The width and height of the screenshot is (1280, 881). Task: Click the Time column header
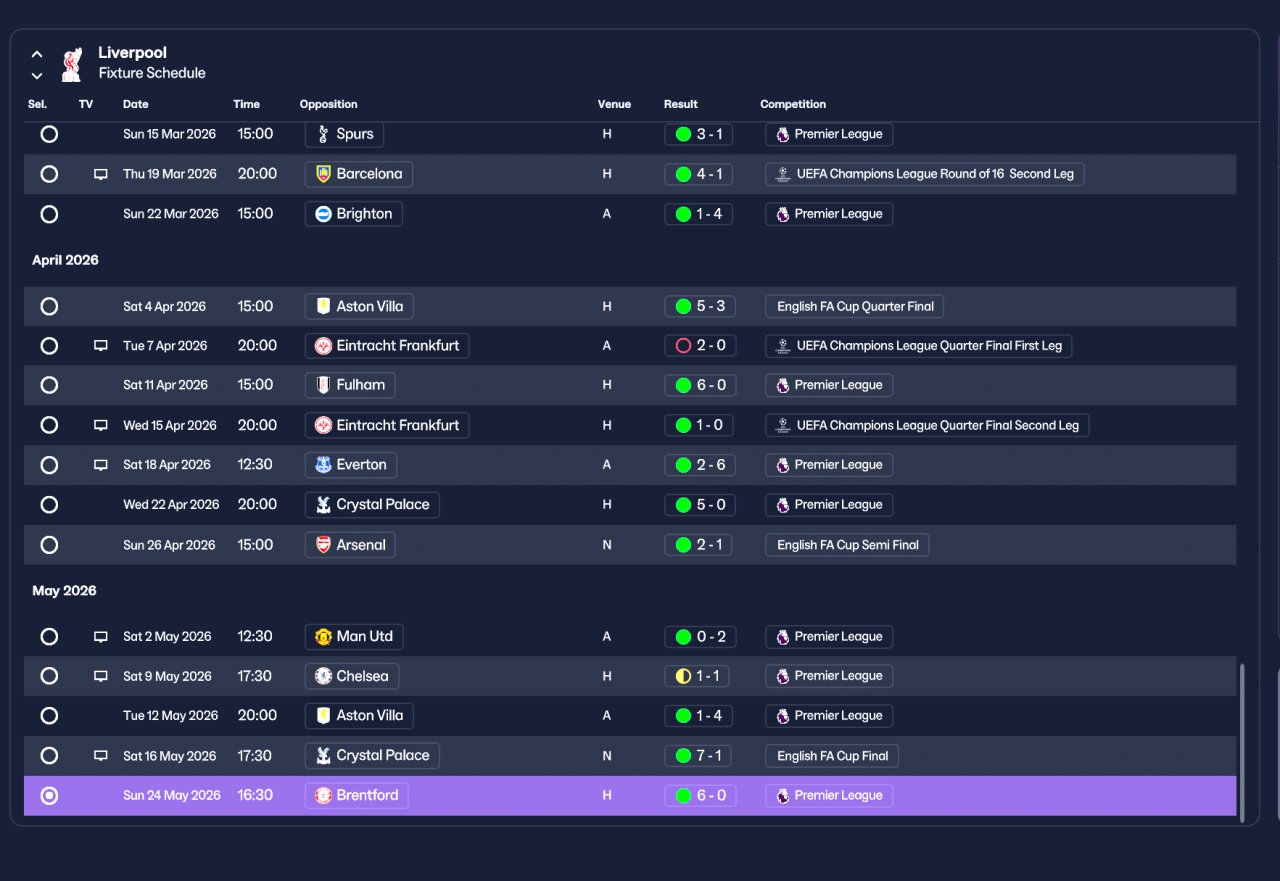pyautogui.click(x=247, y=104)
